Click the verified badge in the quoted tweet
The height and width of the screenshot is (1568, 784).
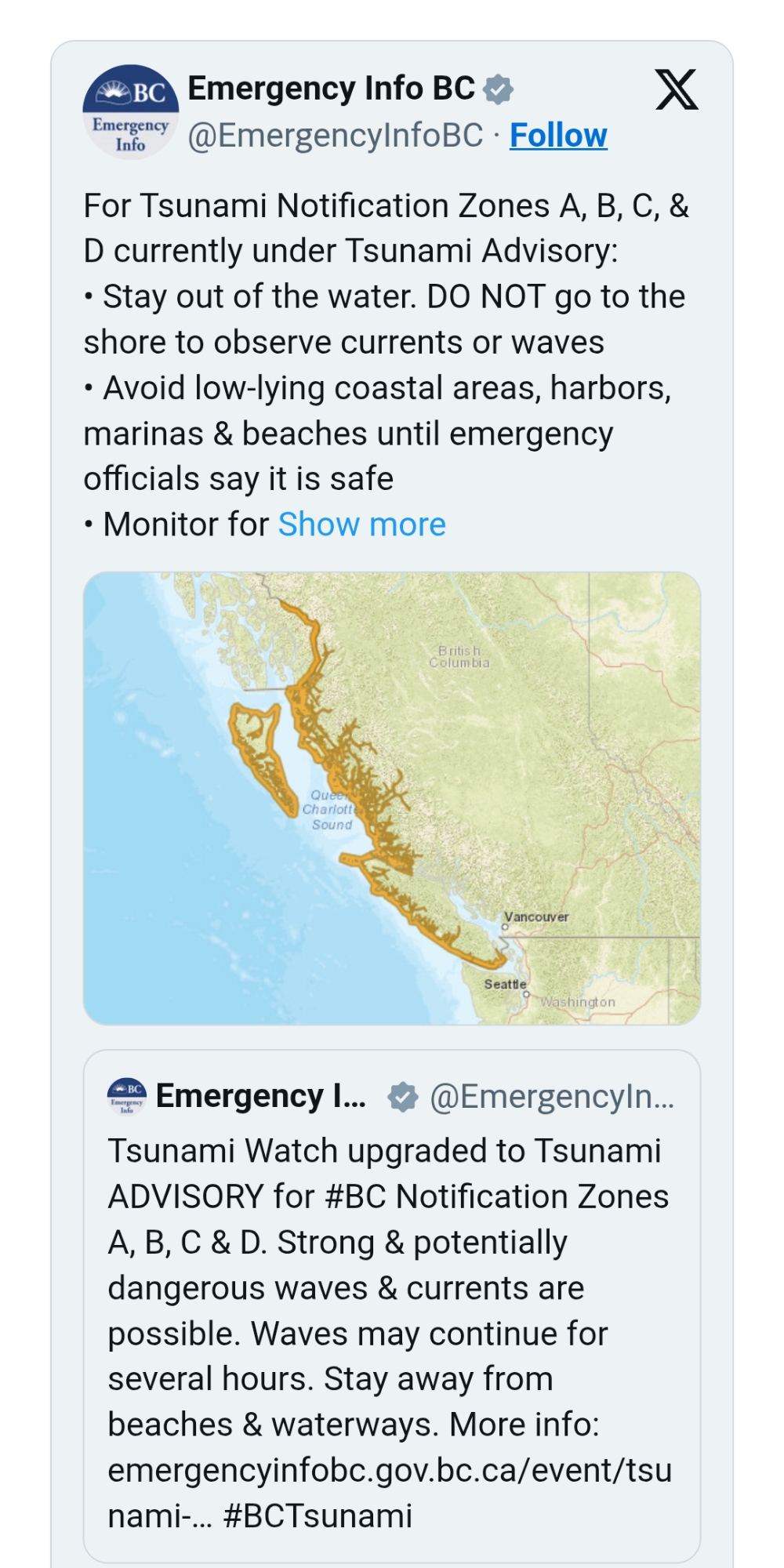pos(403,1097)
